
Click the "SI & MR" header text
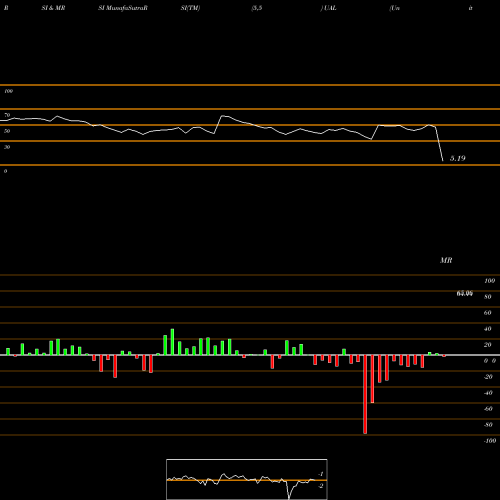[x=53, y=8]
